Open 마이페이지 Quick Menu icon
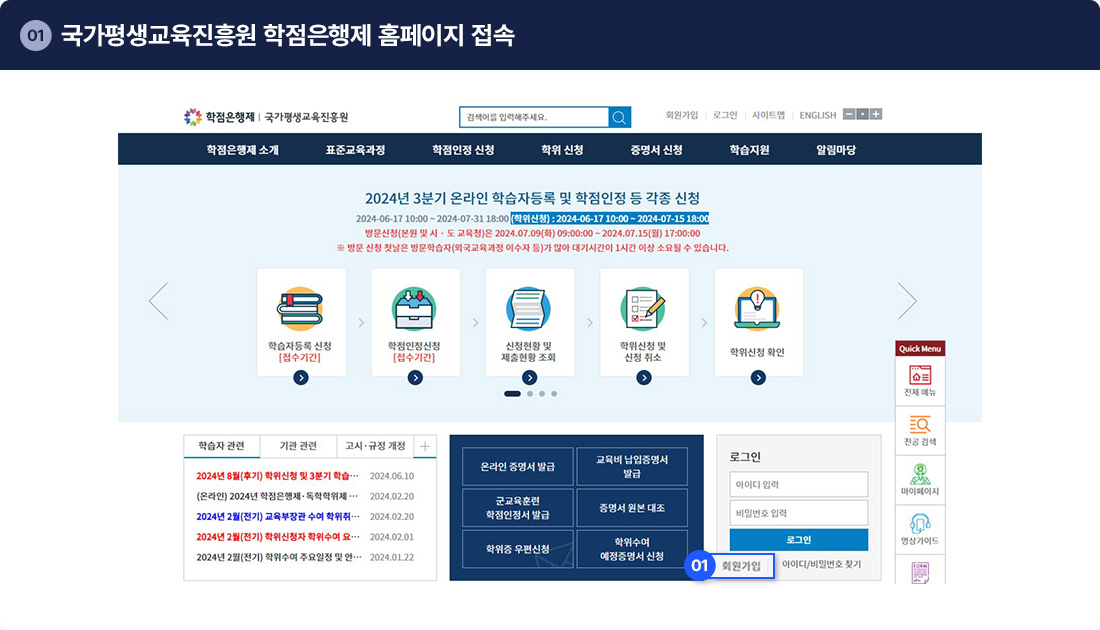 click(x=919, y=480)
